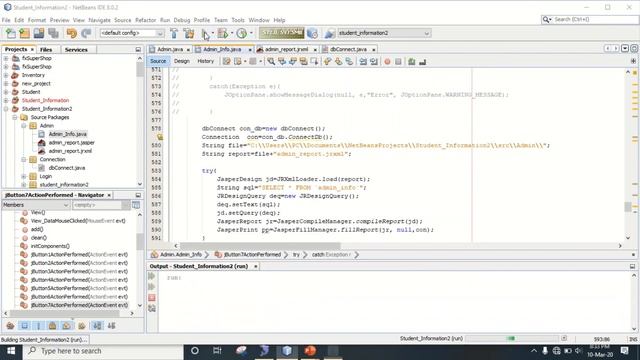Toggle Show Inherited Members in Navigator
This screenshot has width=640, height=360.
[x=10, y=325]
